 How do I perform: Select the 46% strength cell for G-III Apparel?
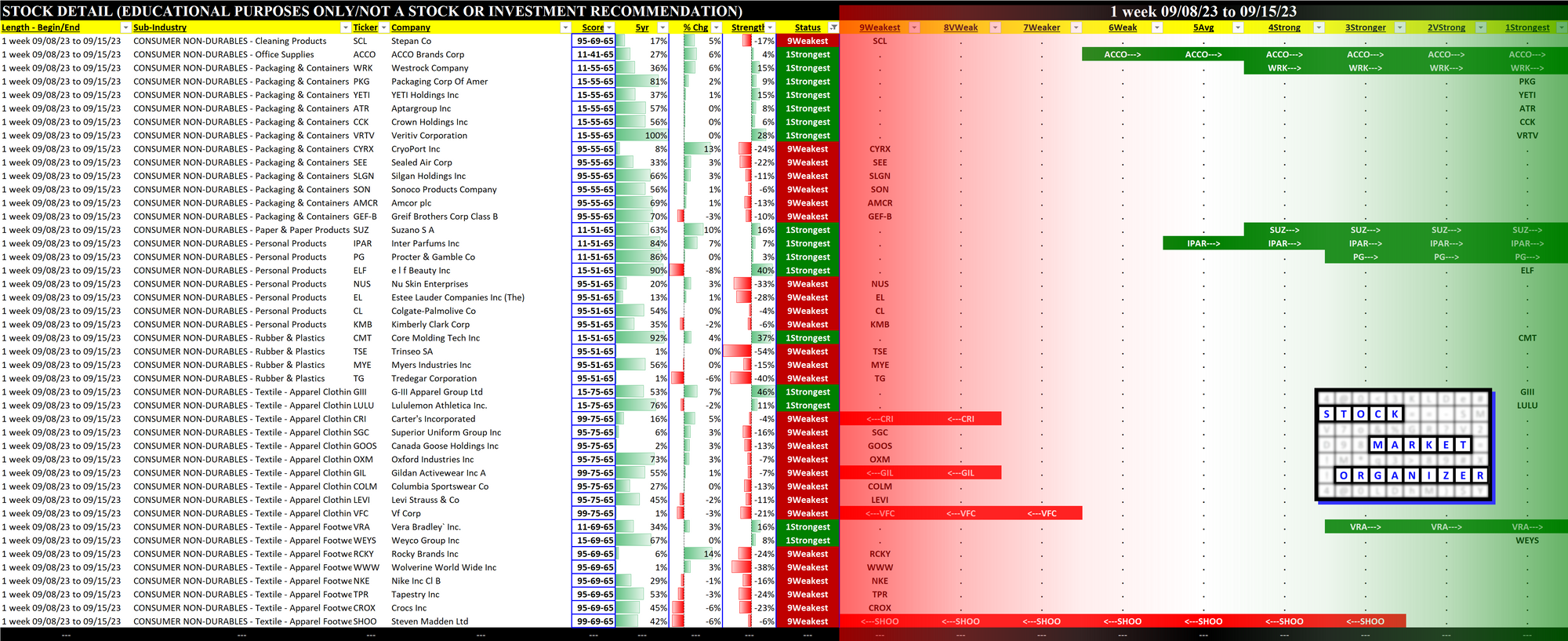(x=750, y=392)
